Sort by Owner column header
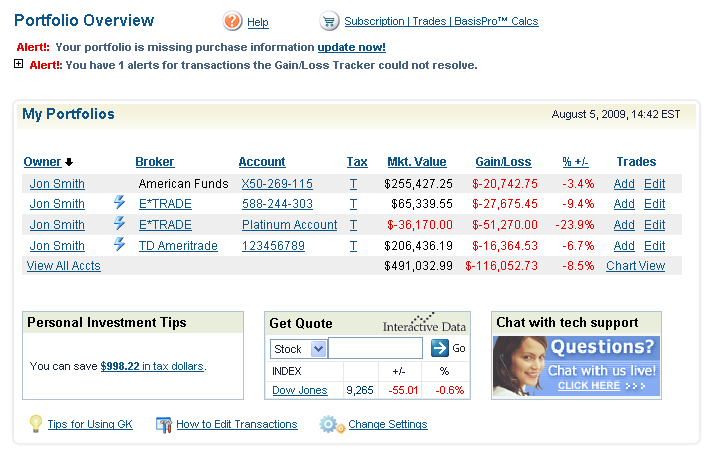715x456 pixels. tap(42, 162)
